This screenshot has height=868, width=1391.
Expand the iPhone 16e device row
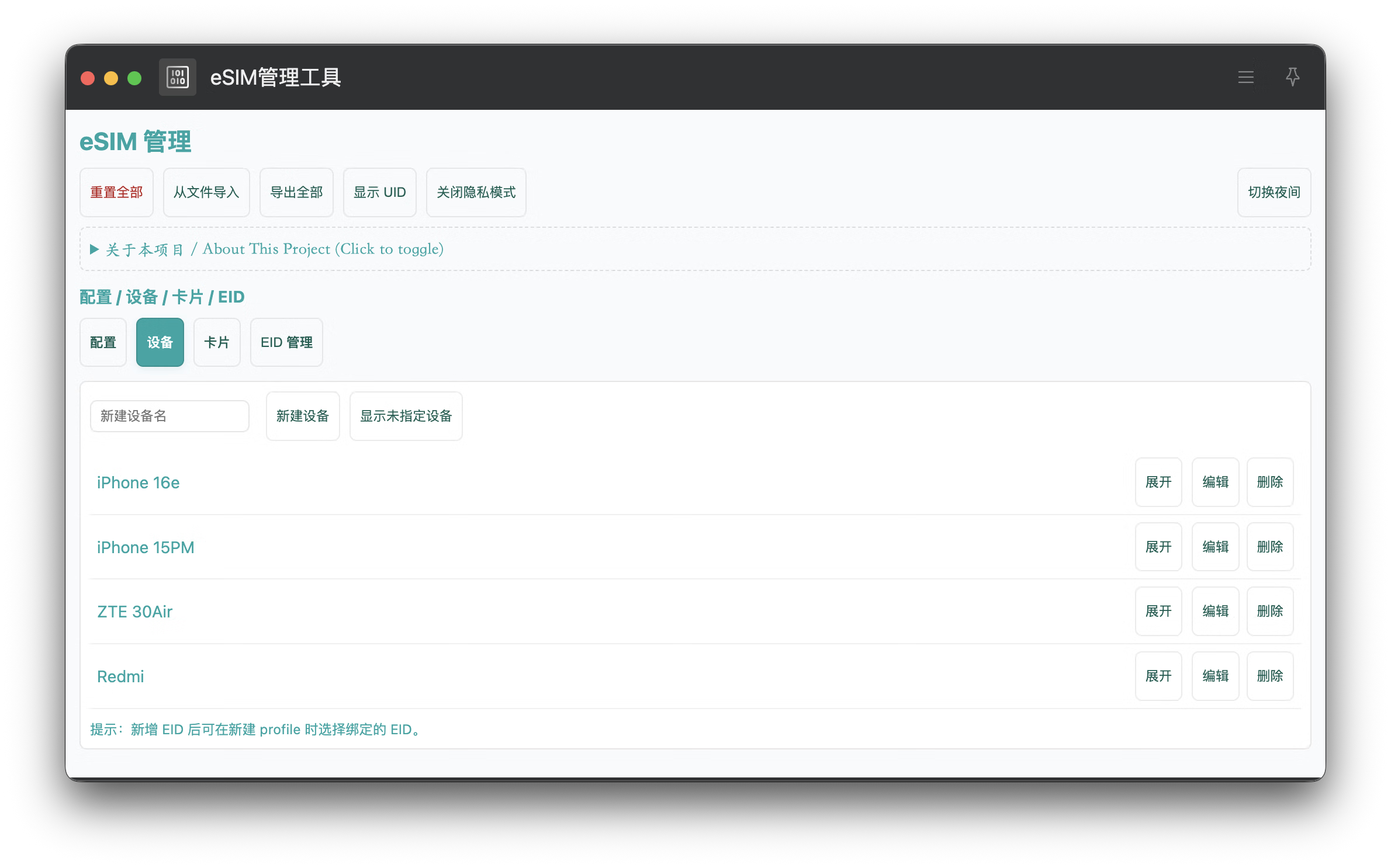point(1158,482)
